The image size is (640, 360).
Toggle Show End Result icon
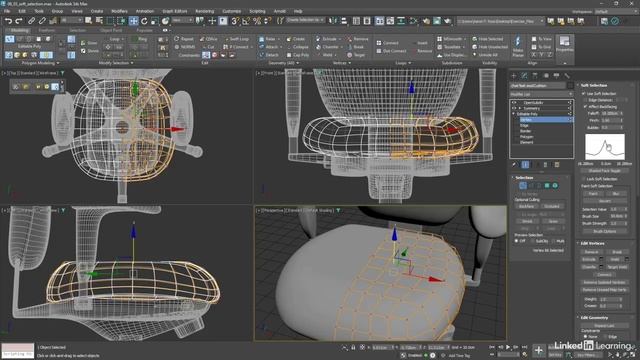point(525,164)
